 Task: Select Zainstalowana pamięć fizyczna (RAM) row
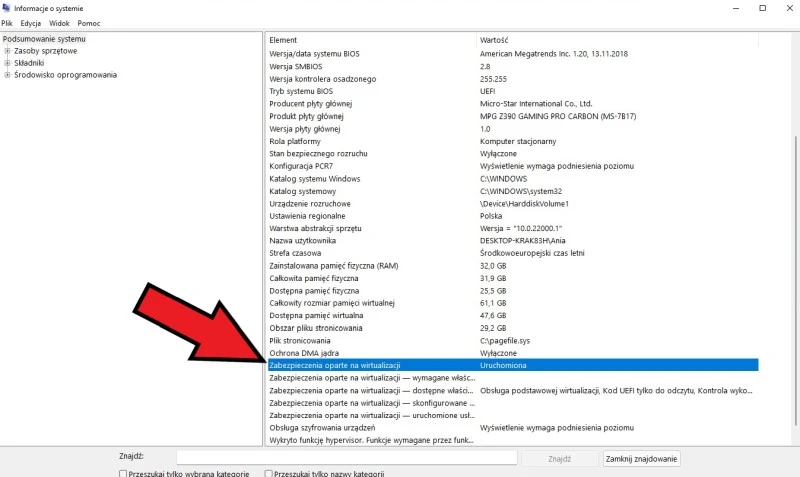(x=512, y=266)
